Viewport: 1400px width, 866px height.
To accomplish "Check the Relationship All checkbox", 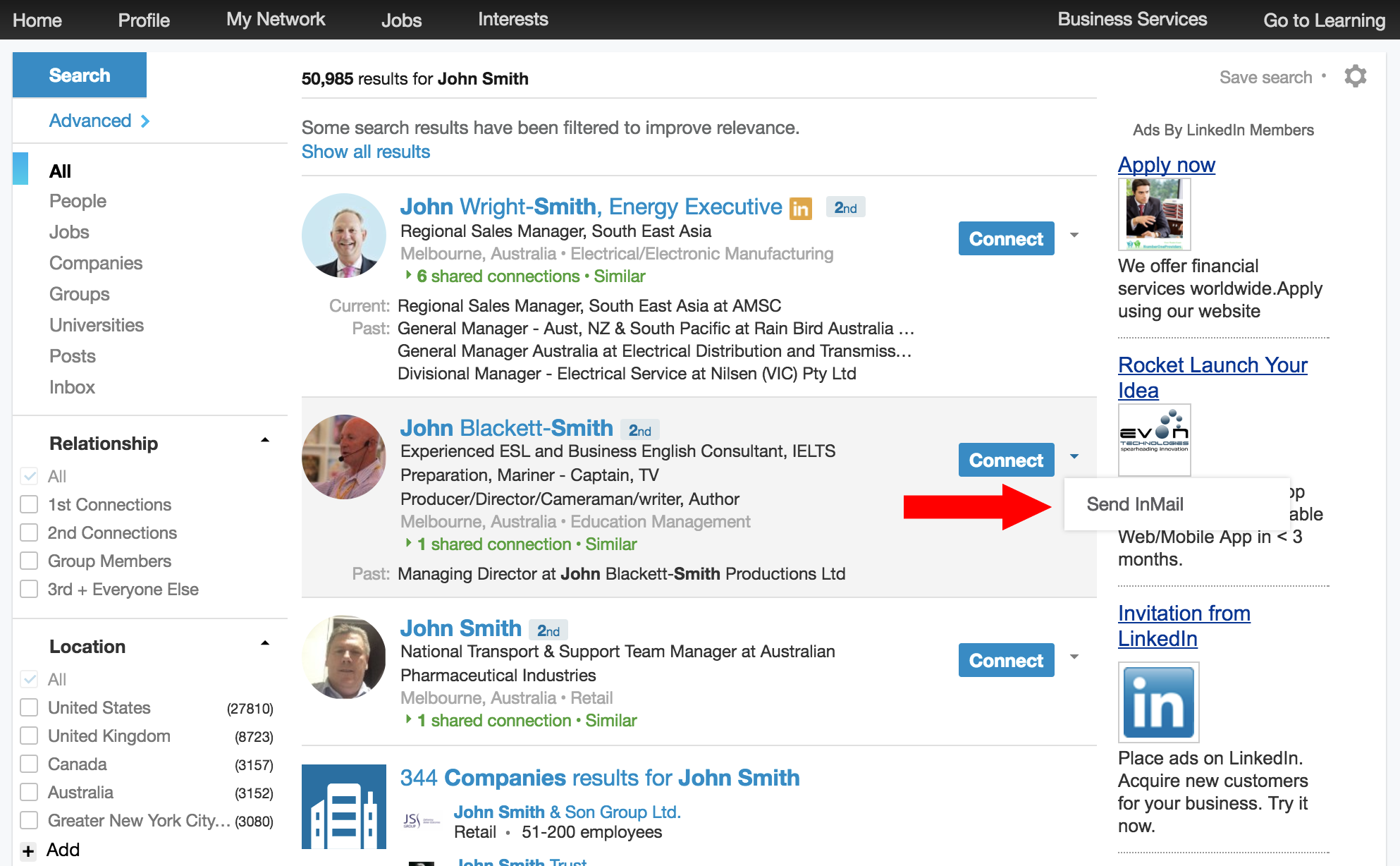I will coord(29,476).
